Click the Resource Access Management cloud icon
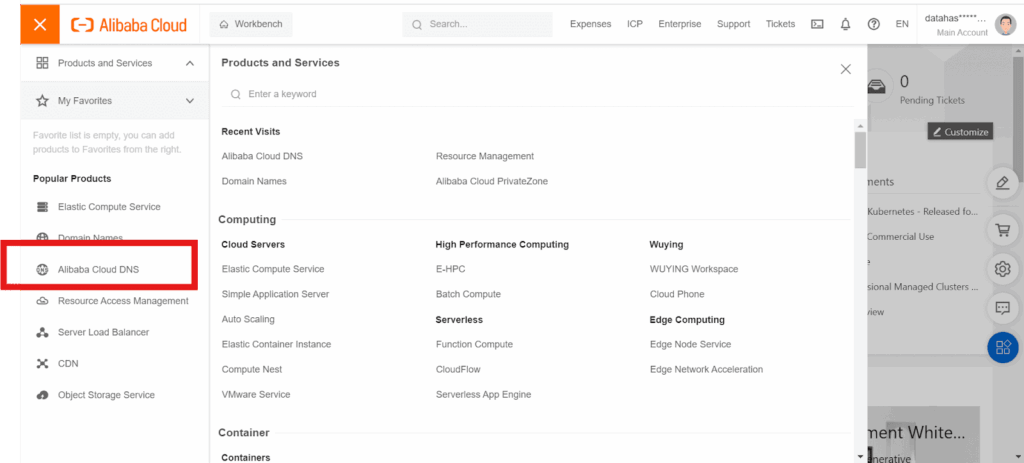Viewport: 1024px width, 463px height. (42, 301)
